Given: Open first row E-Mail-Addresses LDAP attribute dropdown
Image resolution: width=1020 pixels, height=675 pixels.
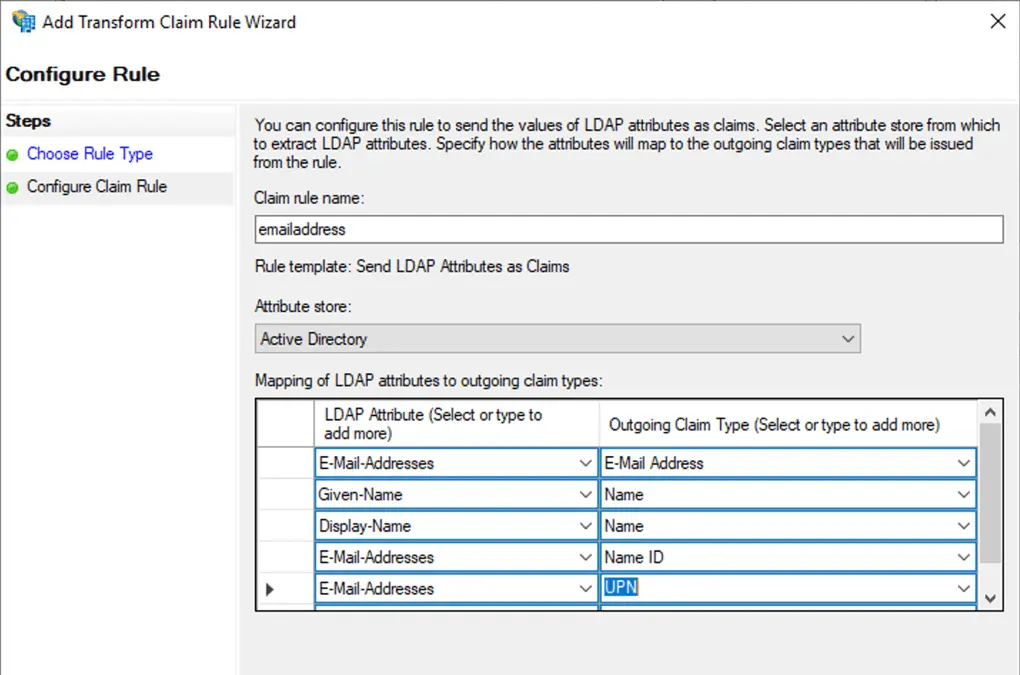Looking at the screenshot, I should click(x=586, y=463).
